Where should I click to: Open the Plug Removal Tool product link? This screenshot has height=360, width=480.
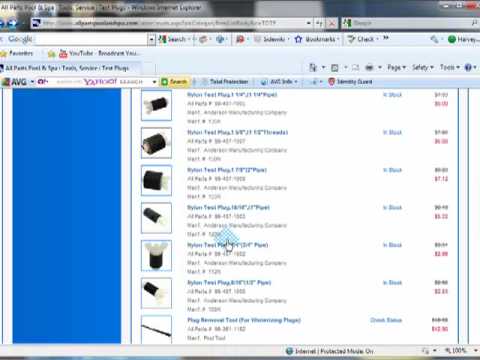point(244,320)
